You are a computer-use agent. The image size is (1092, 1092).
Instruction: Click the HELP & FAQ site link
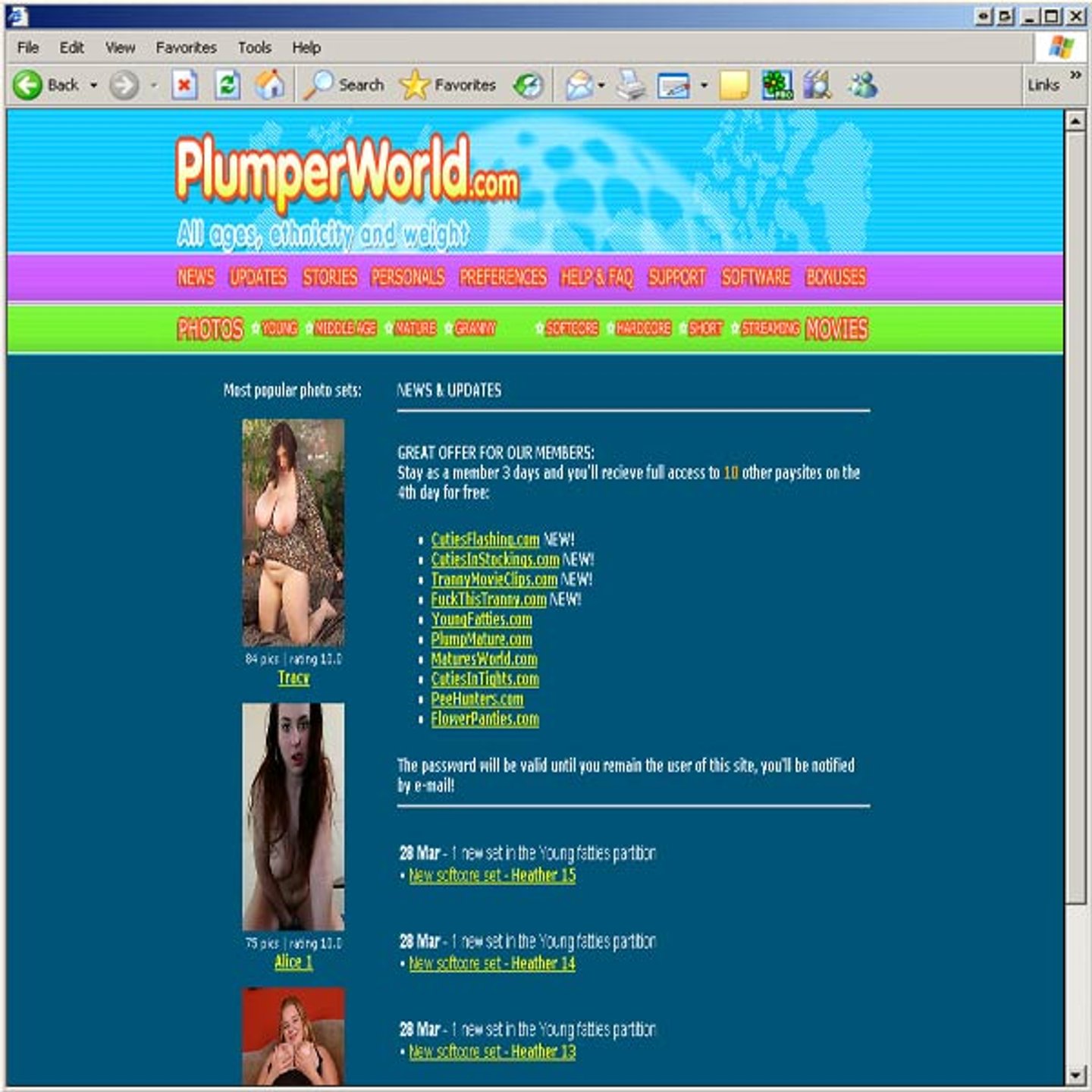pyautogui.click(x=596, y=278)
